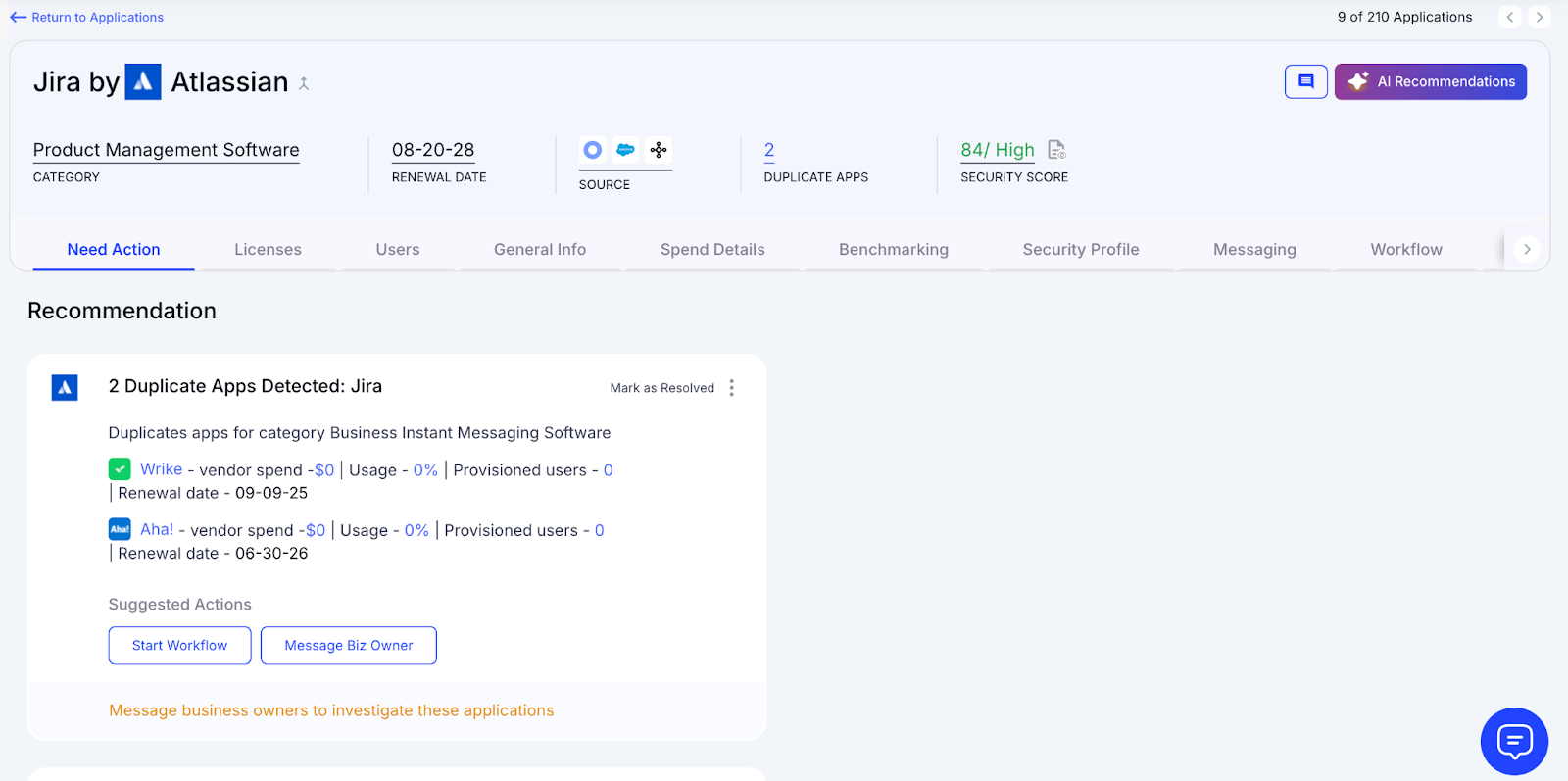The width and height of the screenshot is (1568, 781).
Task: Click the Atlassian logo in the title
Action: (143, 82)
